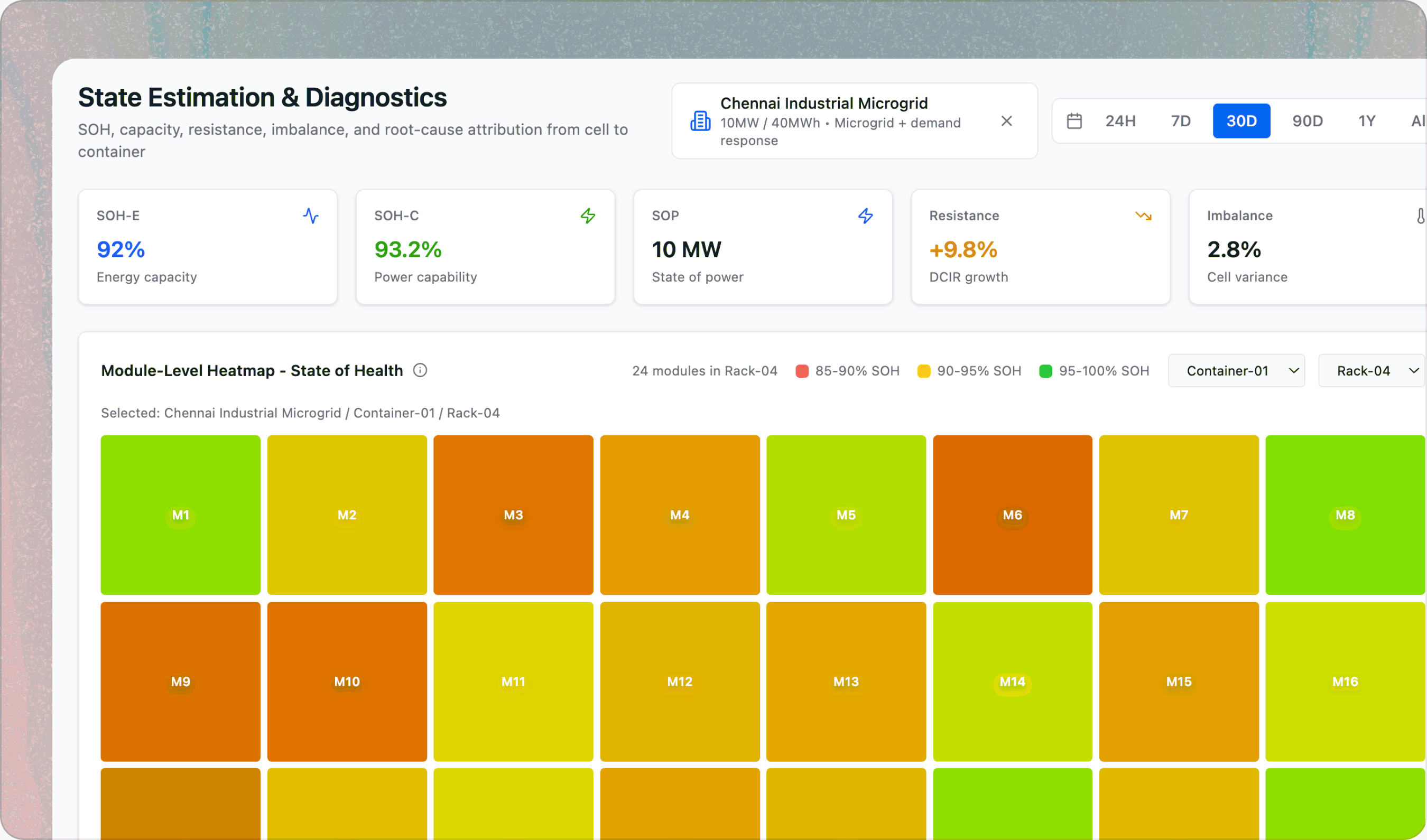Click the calendar icon in the time range bar

pyautogui.click(x=1074, y=120)
